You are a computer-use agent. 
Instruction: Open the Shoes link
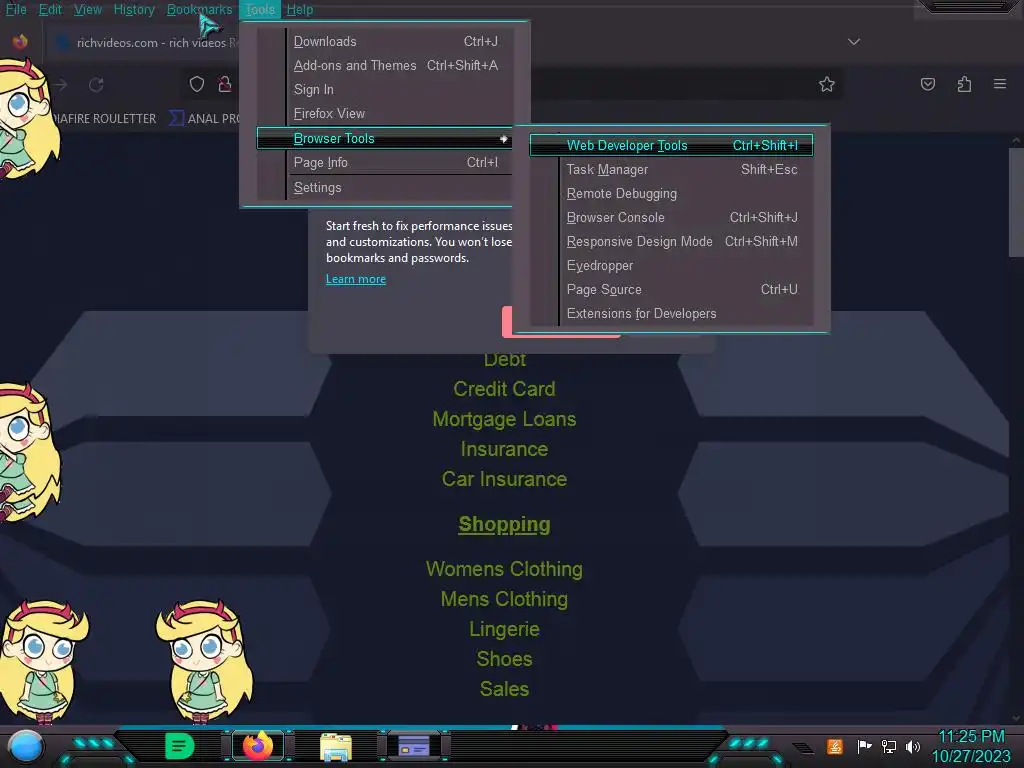coord(504,660)
